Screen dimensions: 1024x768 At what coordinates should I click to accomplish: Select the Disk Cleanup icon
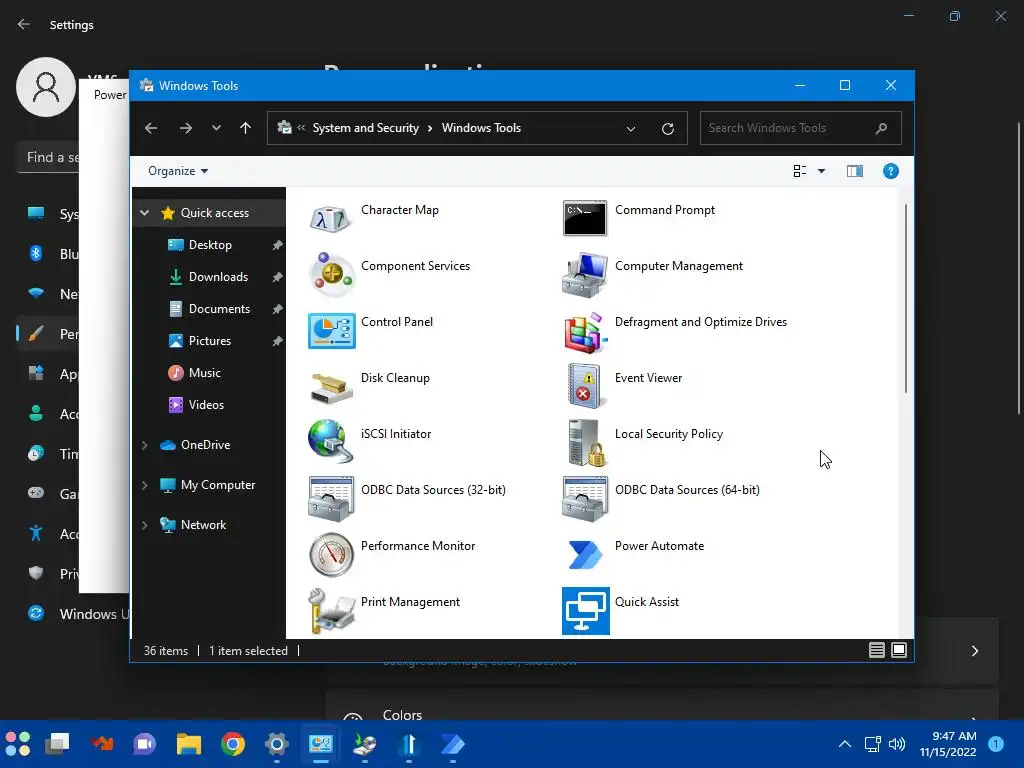(330, 387)
